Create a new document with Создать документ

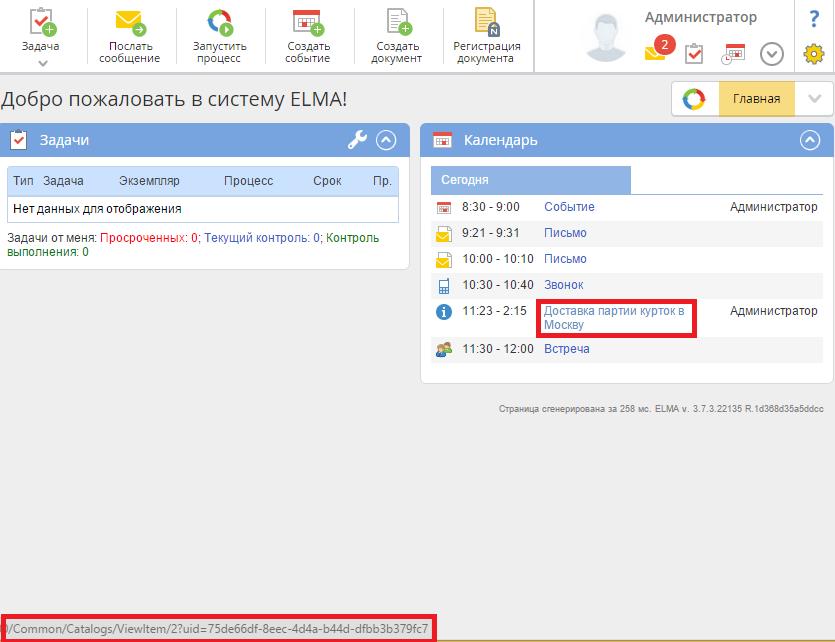pos(398,22)
